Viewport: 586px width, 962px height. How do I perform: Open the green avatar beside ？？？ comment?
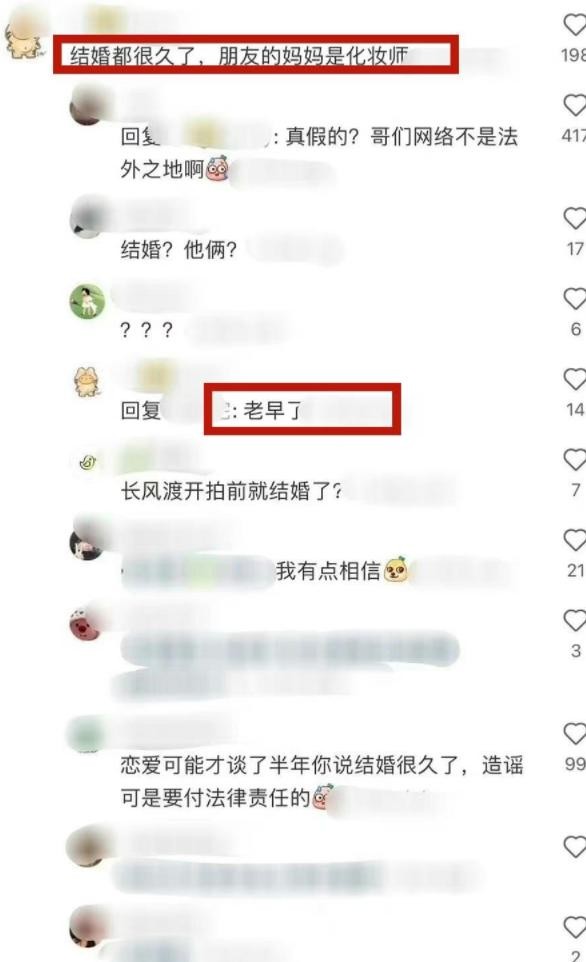click(x=87, y=302)
